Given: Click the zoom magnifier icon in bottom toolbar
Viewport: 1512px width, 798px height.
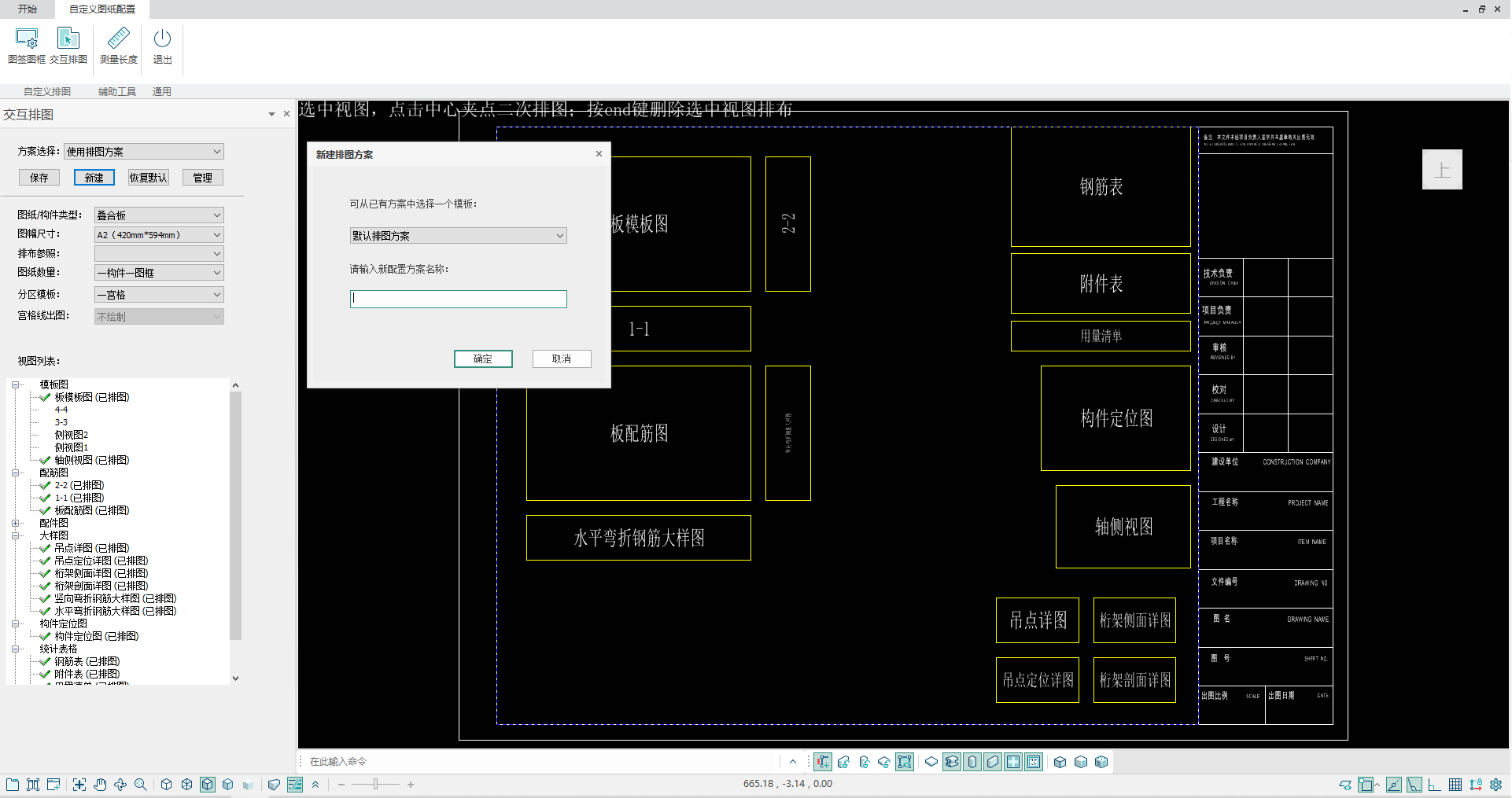Looking at the screenshot, I should point(141,785).
